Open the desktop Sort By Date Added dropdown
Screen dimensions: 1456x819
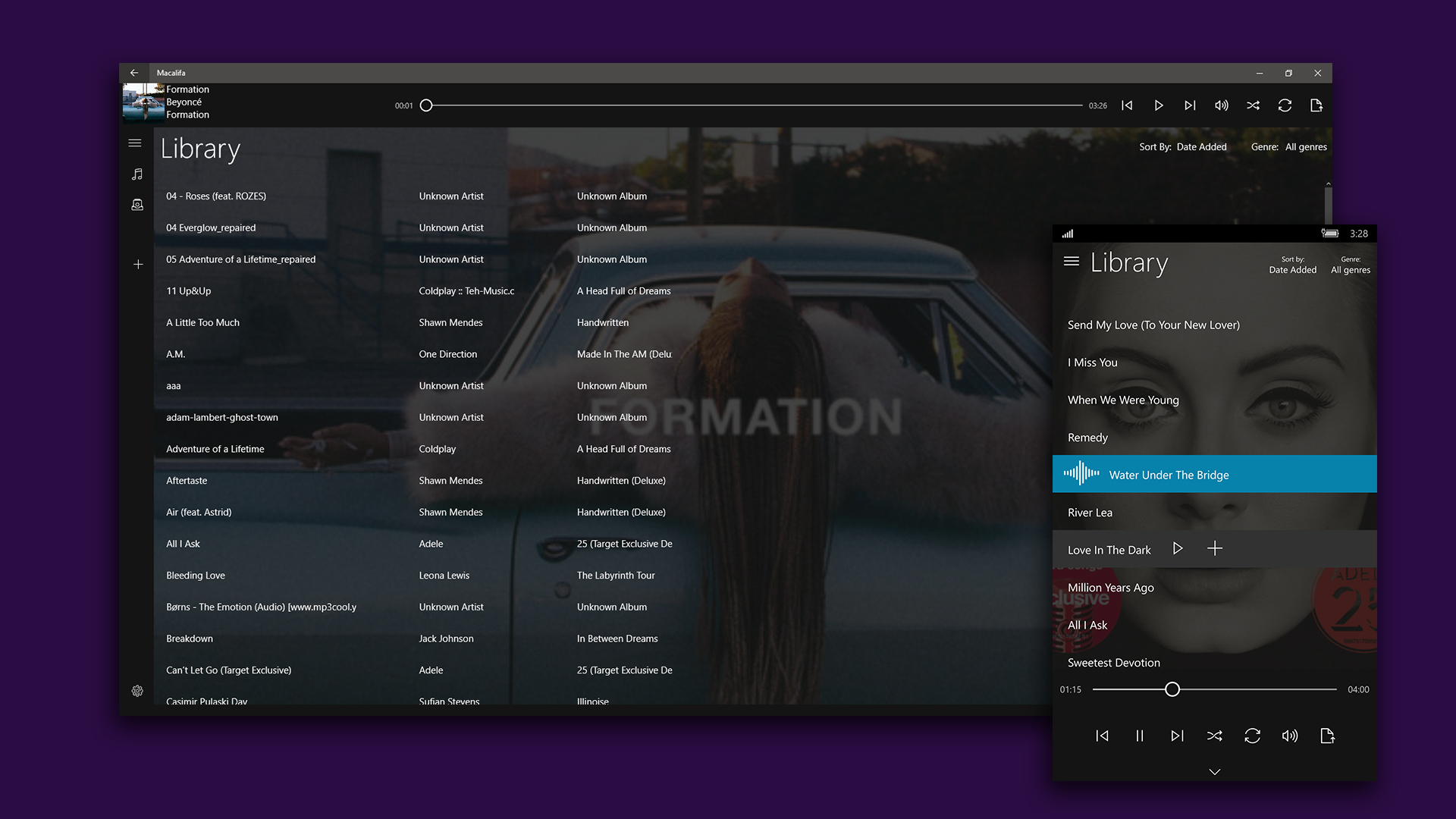point(1201,147)
